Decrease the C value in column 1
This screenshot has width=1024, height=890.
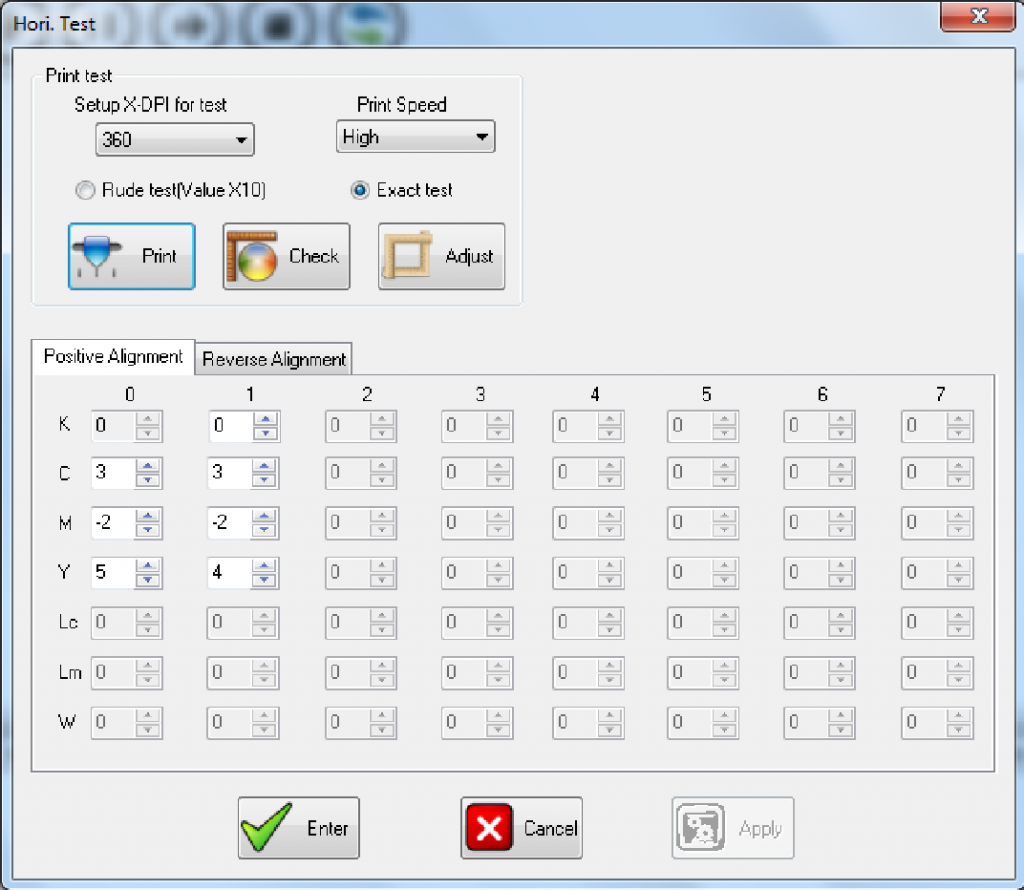264,480
